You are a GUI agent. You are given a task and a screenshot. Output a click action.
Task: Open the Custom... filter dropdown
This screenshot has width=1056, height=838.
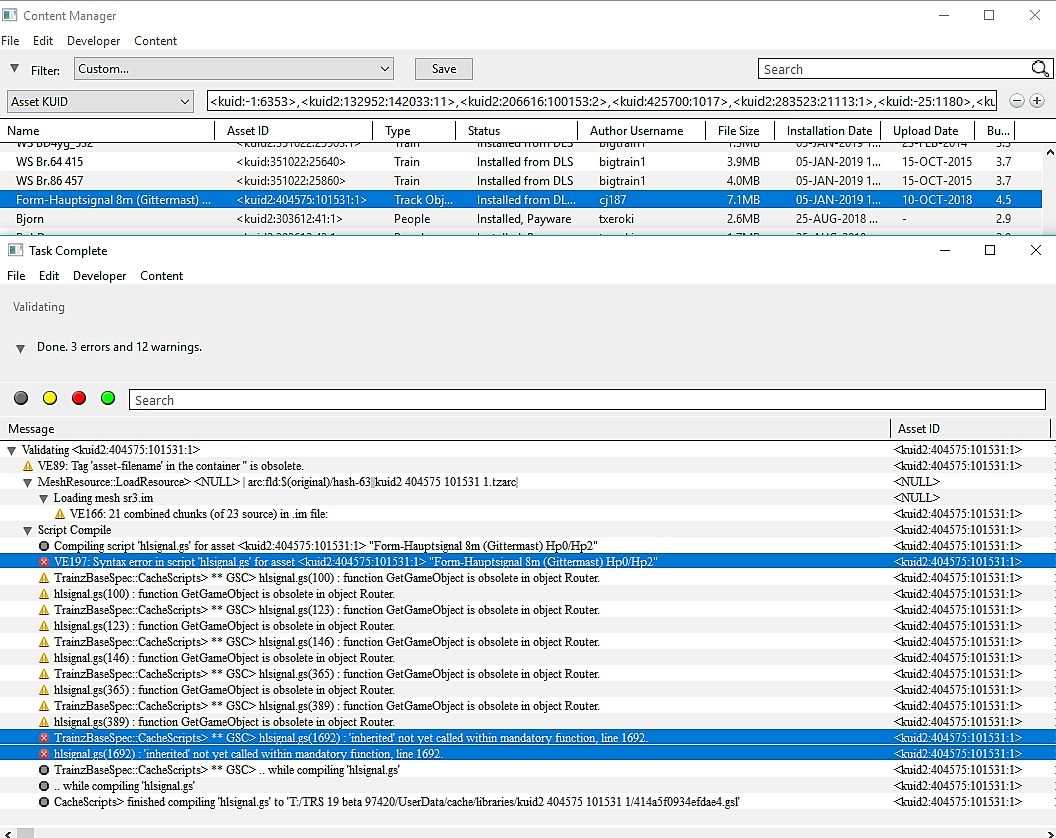tap(233, 69)
